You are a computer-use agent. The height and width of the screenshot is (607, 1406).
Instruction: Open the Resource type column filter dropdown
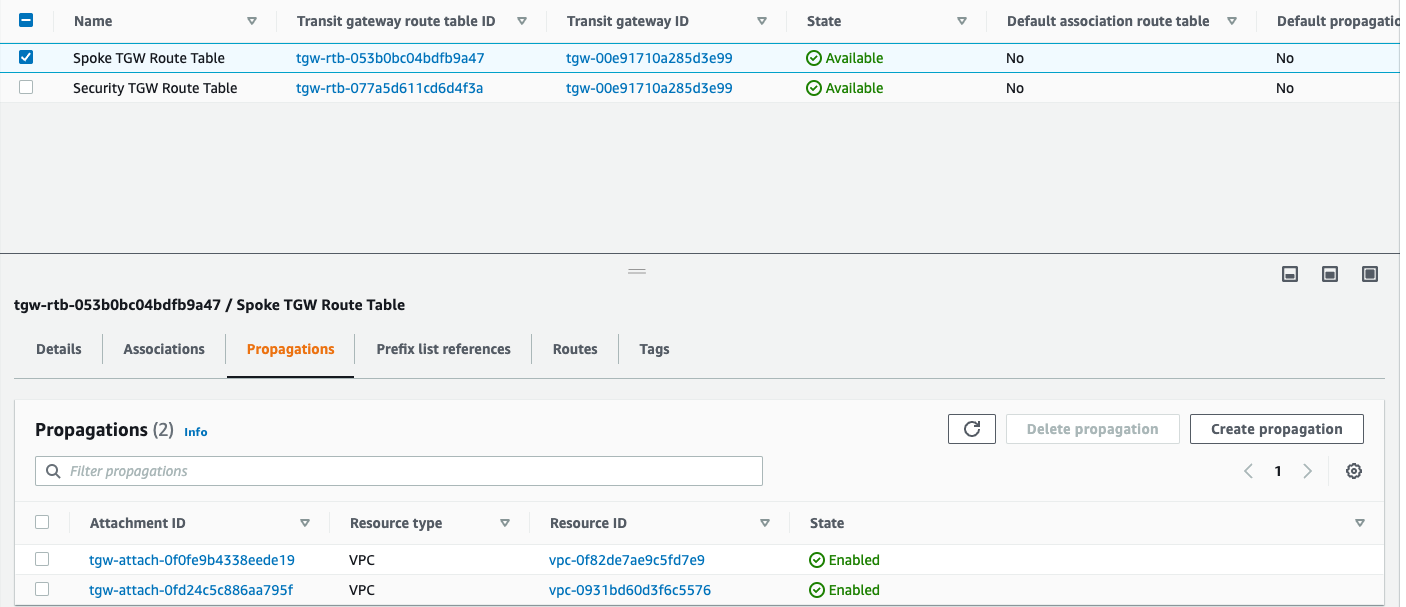pyautogui.click(x=505, y=522)
